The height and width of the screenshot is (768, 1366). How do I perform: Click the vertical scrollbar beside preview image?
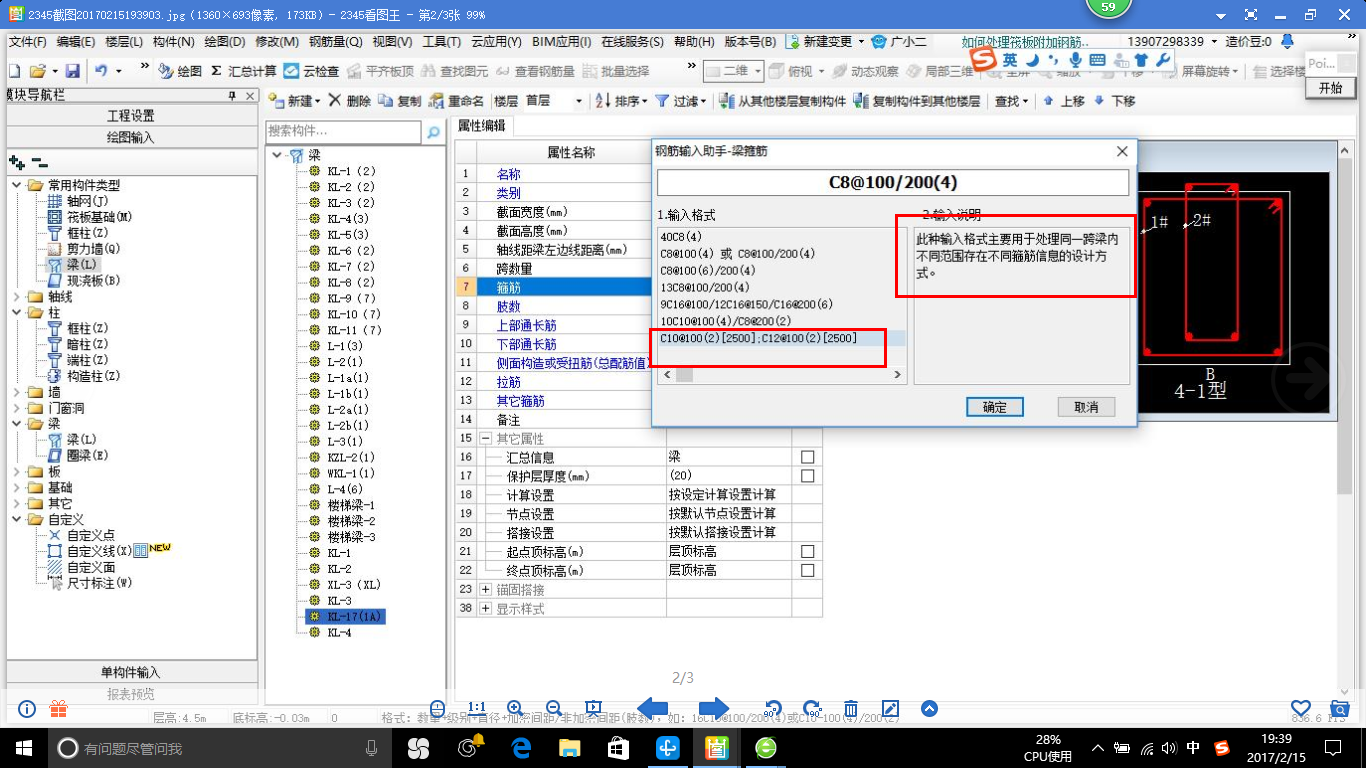[1345, 324]
